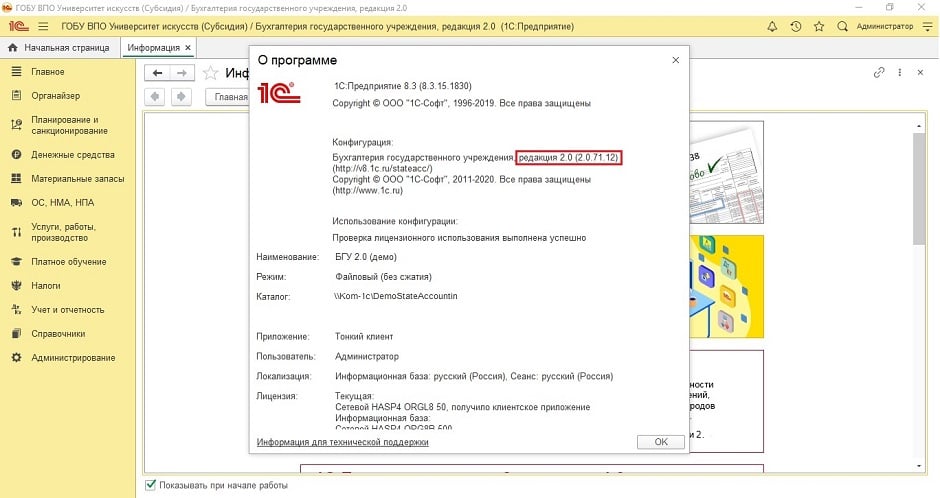This screenshot has height=498, width=940.
Task: Close the О программе dialog
Action: point(675,61)
